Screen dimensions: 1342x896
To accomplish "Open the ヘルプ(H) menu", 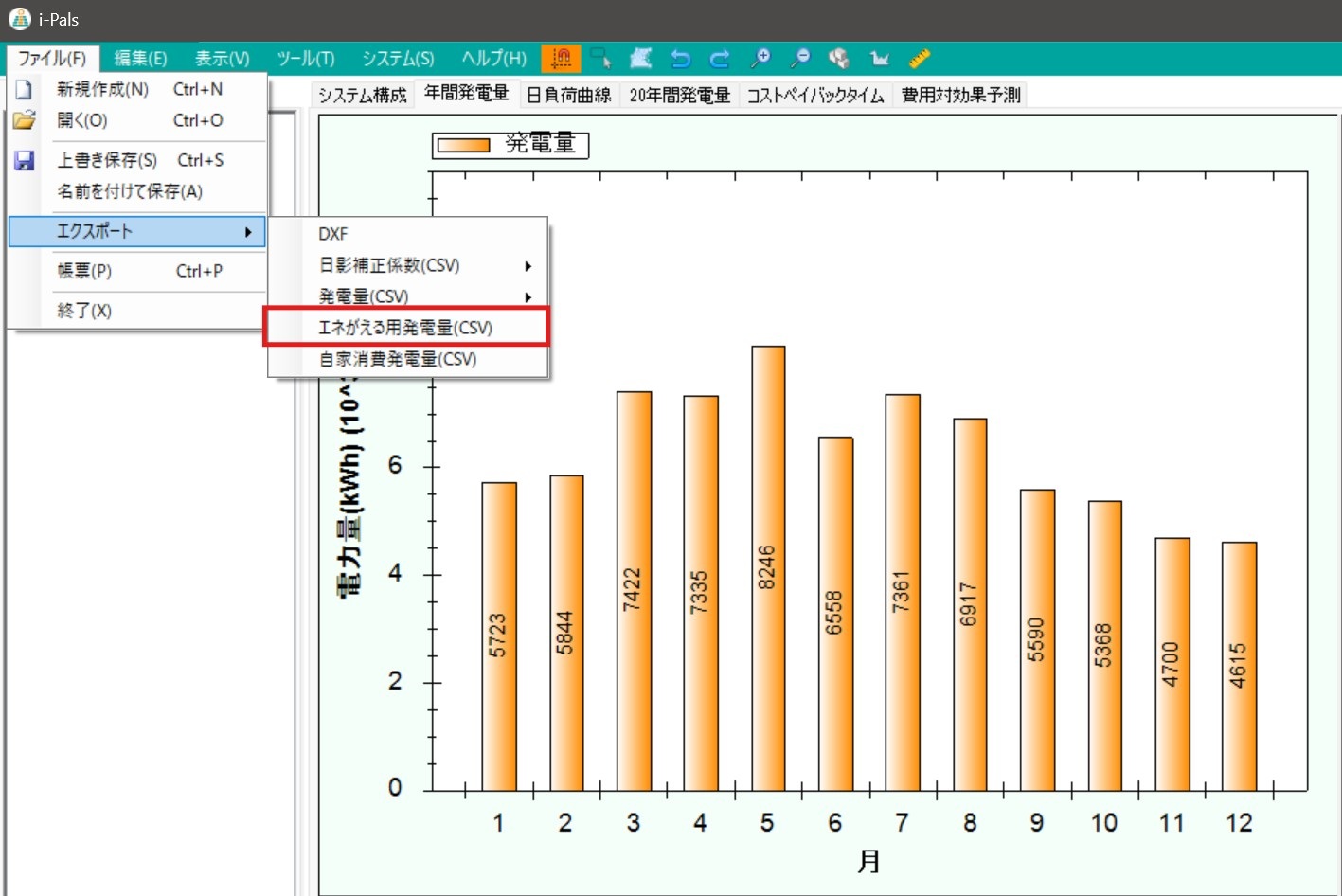I will (493, 59).
